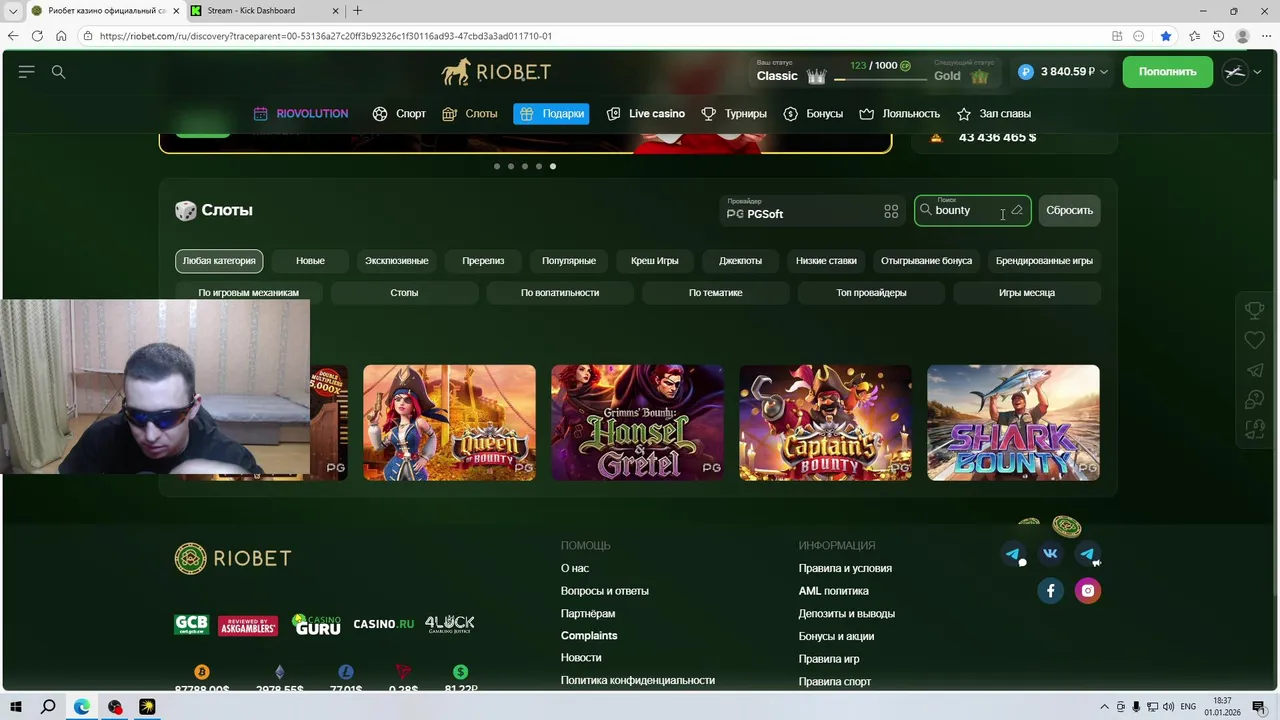
Task: Open the Live casino section
Action: point(646,114)
